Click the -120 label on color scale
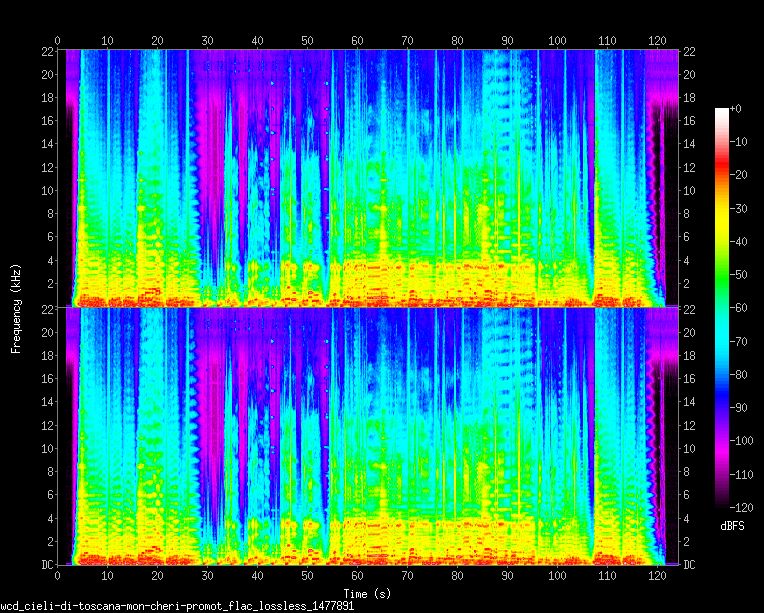 pos(738,507)
